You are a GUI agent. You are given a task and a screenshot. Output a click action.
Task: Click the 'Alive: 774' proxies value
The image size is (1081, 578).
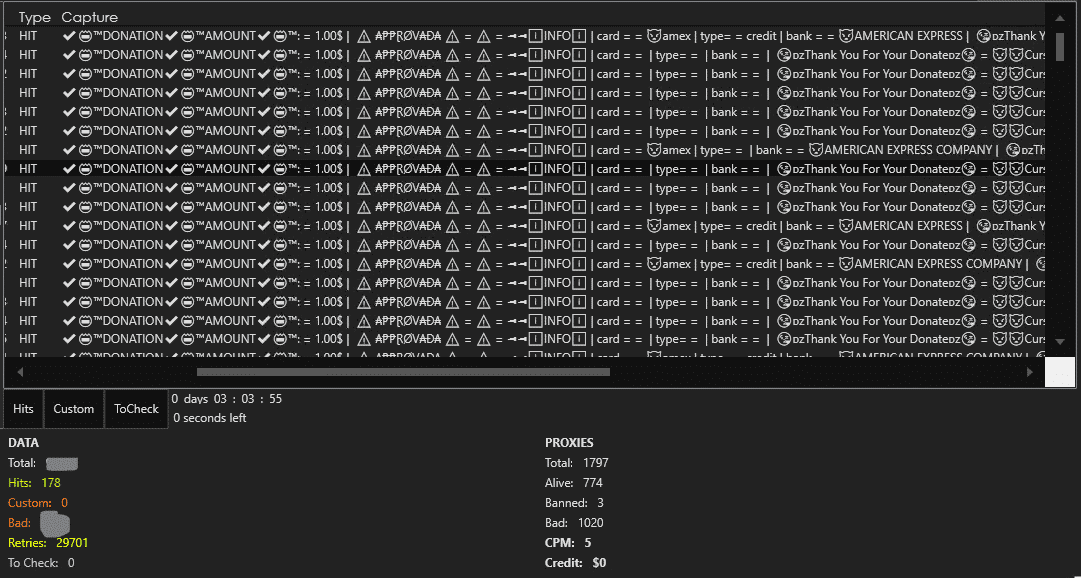574,483
